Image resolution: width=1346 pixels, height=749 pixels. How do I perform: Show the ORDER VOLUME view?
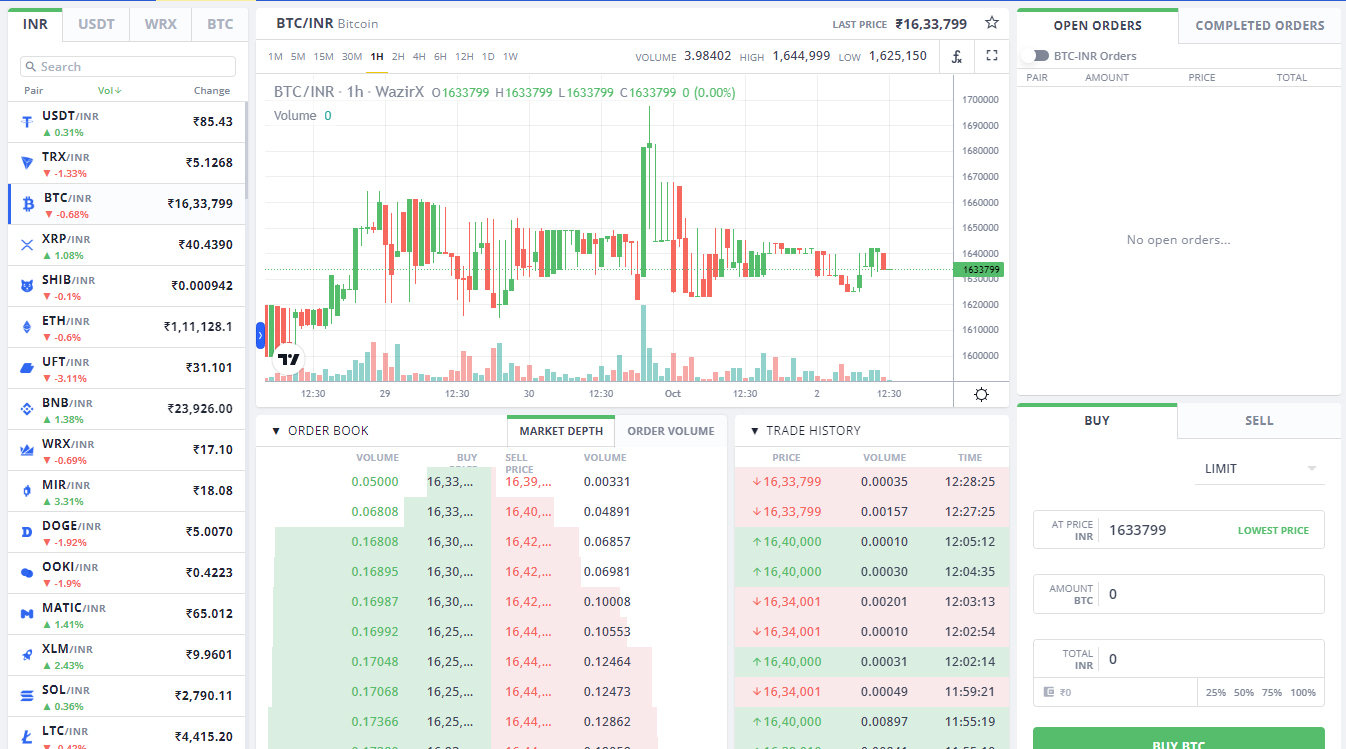tap(671, 431)
